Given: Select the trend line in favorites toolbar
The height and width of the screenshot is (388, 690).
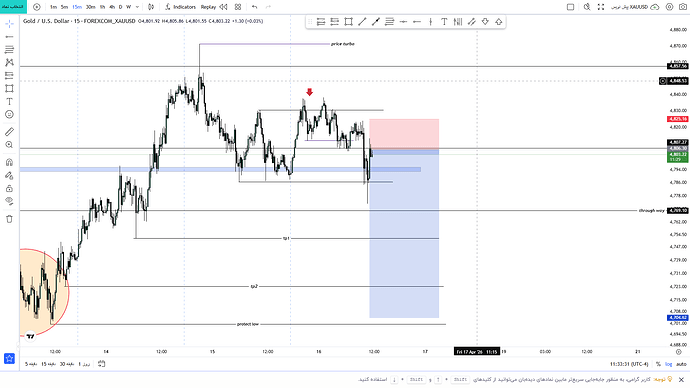Looking at the screenshot, I should pyautogui.click(x=362, y=22).
